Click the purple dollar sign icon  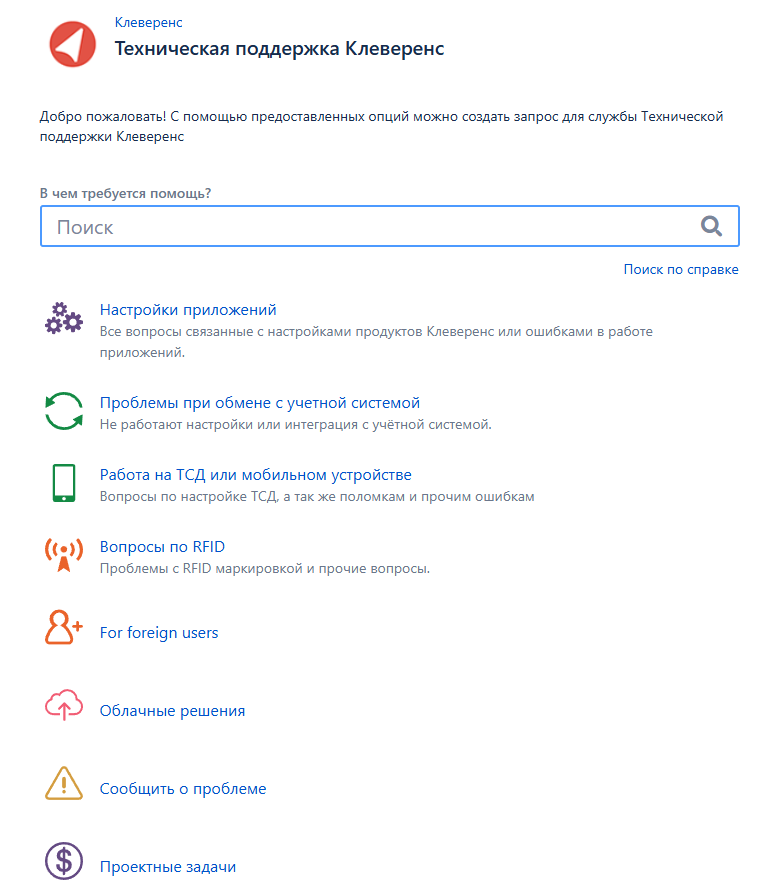(64, 861)
